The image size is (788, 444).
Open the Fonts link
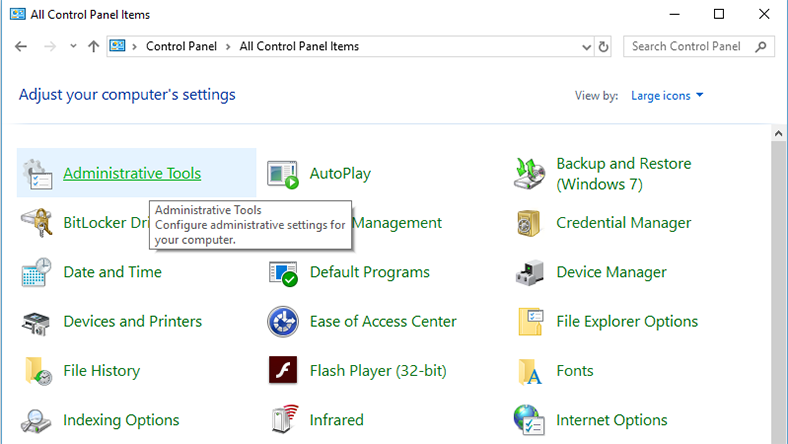[575, 371]
